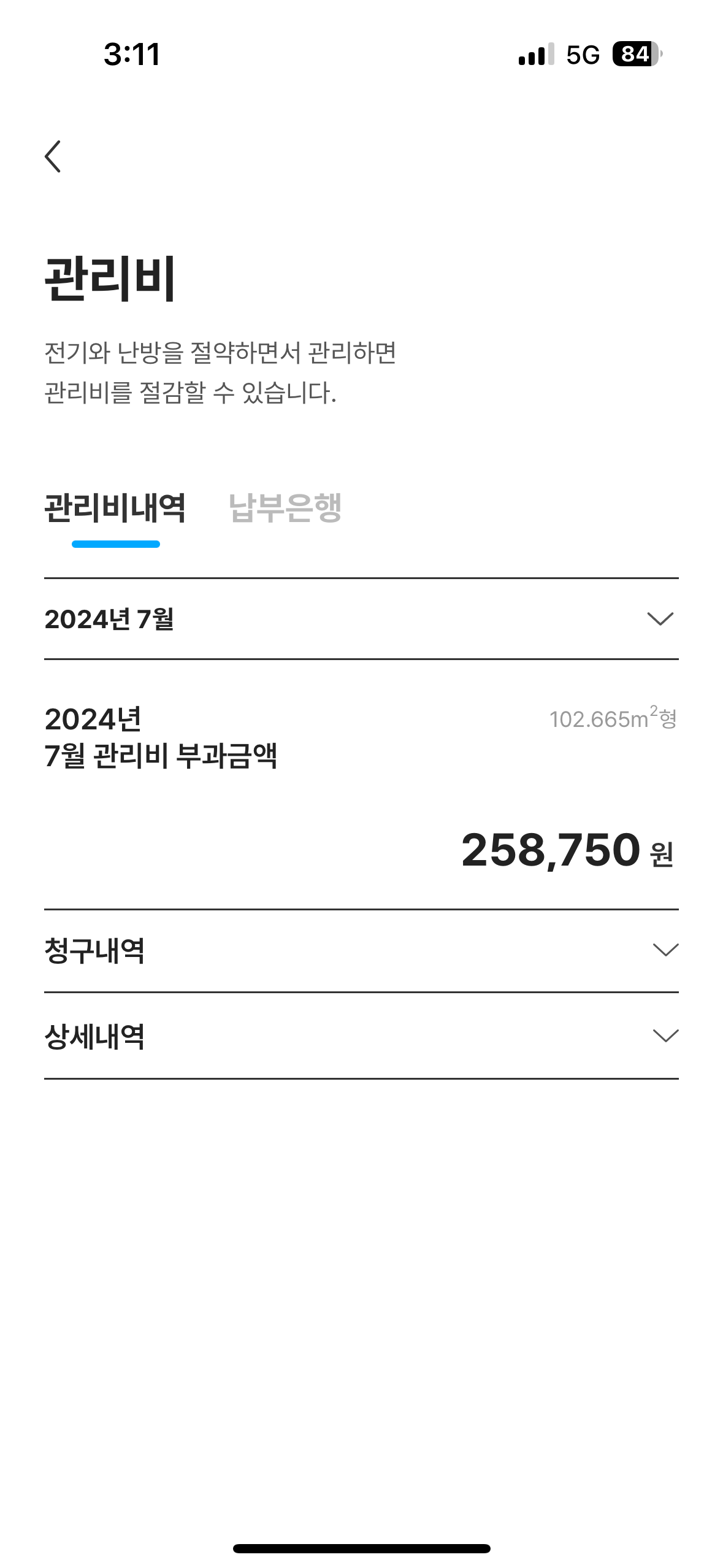Open month dropdown via its chevron arrow

coord(660,618)
